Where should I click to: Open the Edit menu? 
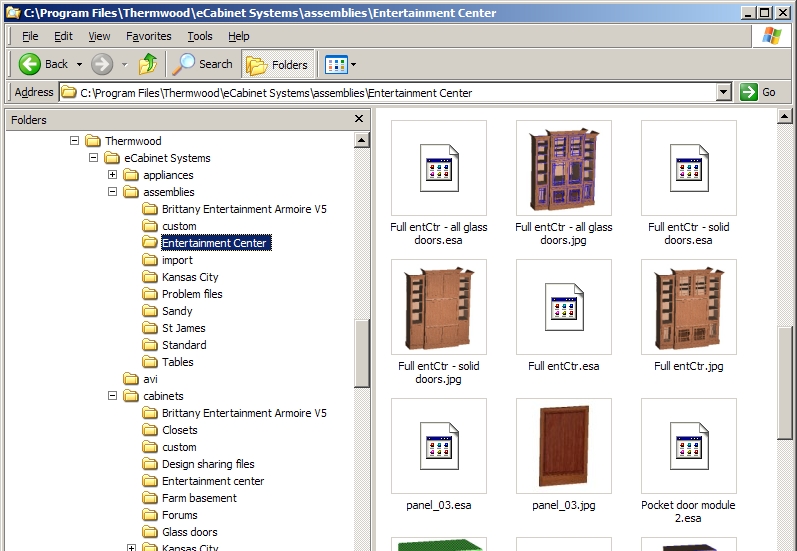pos(64,36)
